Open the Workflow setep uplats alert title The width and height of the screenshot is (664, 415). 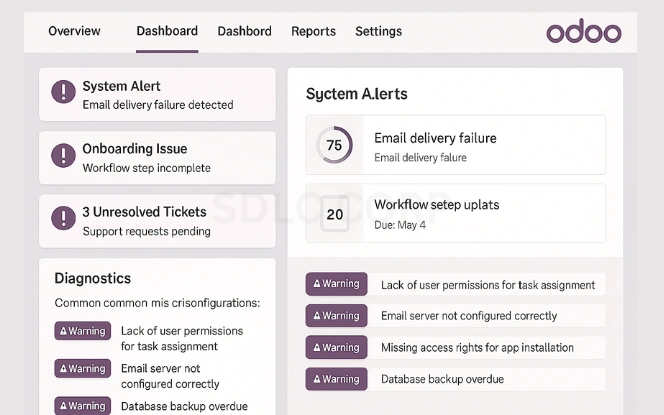(437, 205)
